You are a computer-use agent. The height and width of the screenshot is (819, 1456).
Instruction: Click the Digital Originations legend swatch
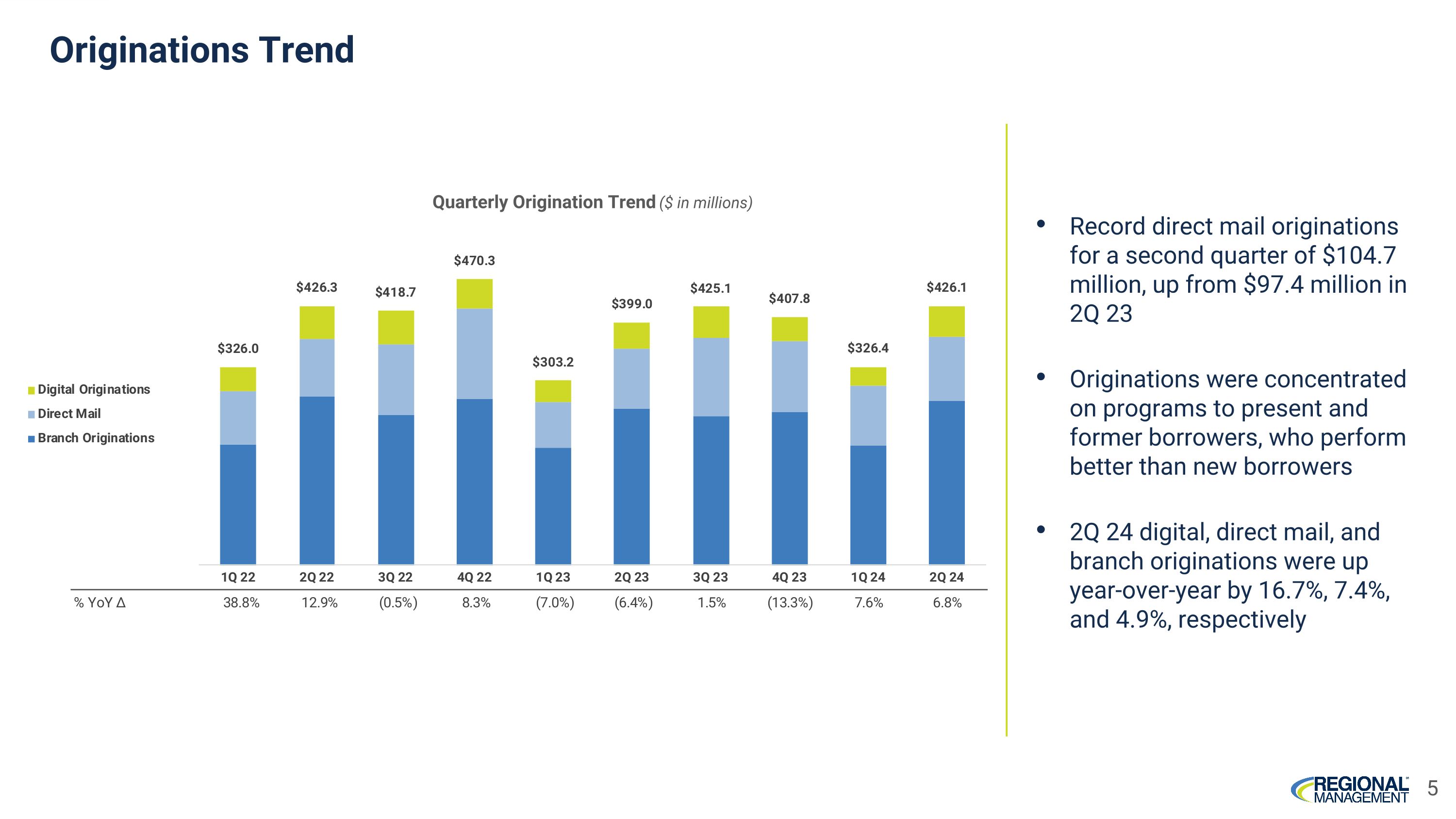point(32,390)
